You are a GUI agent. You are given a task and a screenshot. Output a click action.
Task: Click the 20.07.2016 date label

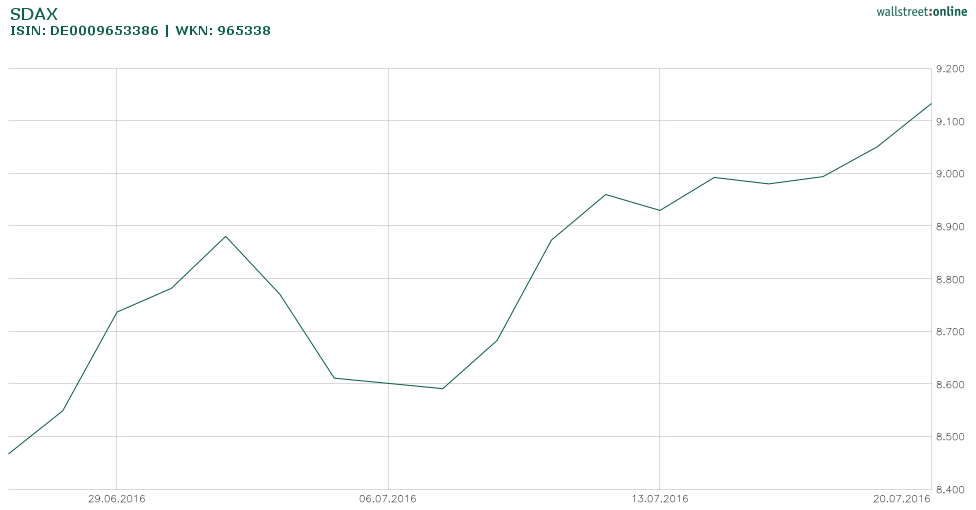[902, 499]
